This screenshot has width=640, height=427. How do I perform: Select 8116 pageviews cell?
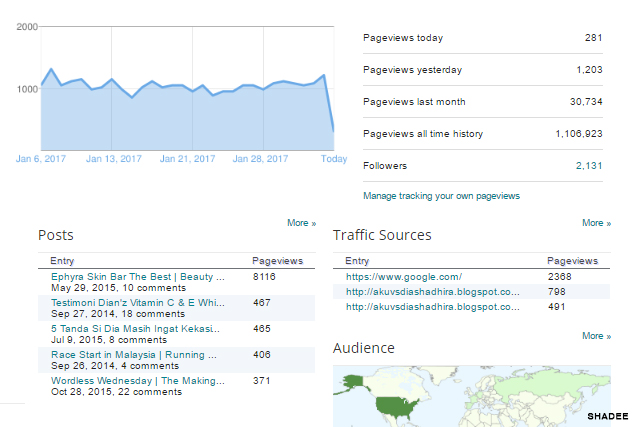[x=264, y=277]
